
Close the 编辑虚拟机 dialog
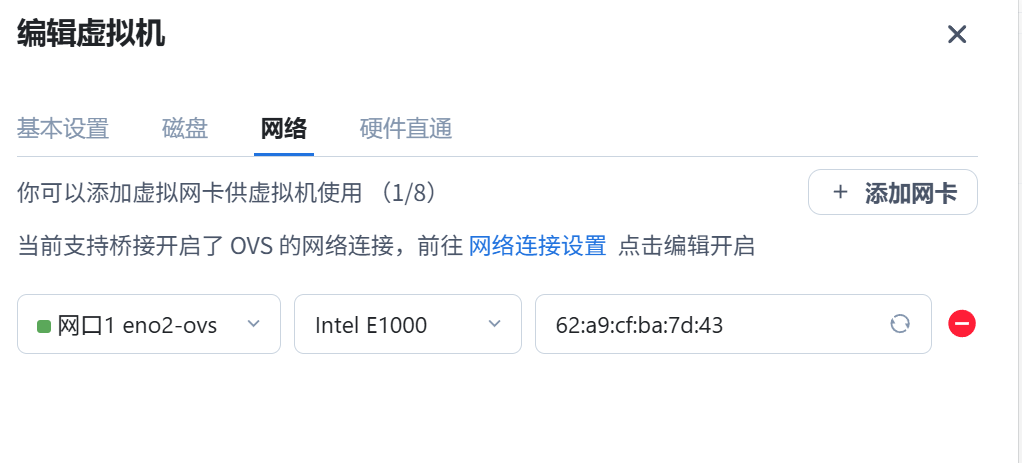(957, 34)
